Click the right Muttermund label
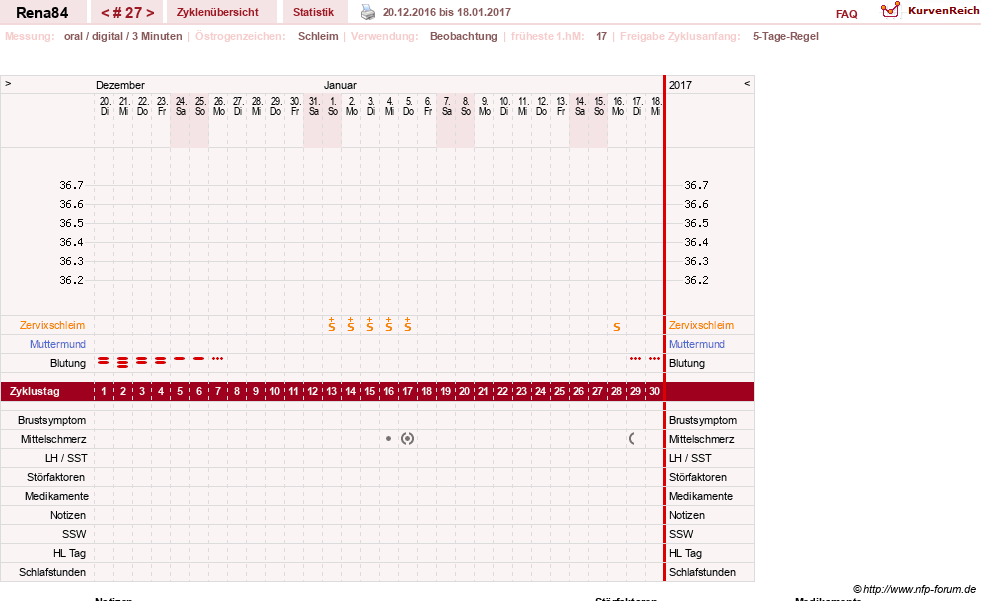Viewport: 981px width, 601px height. coord(696,344)
